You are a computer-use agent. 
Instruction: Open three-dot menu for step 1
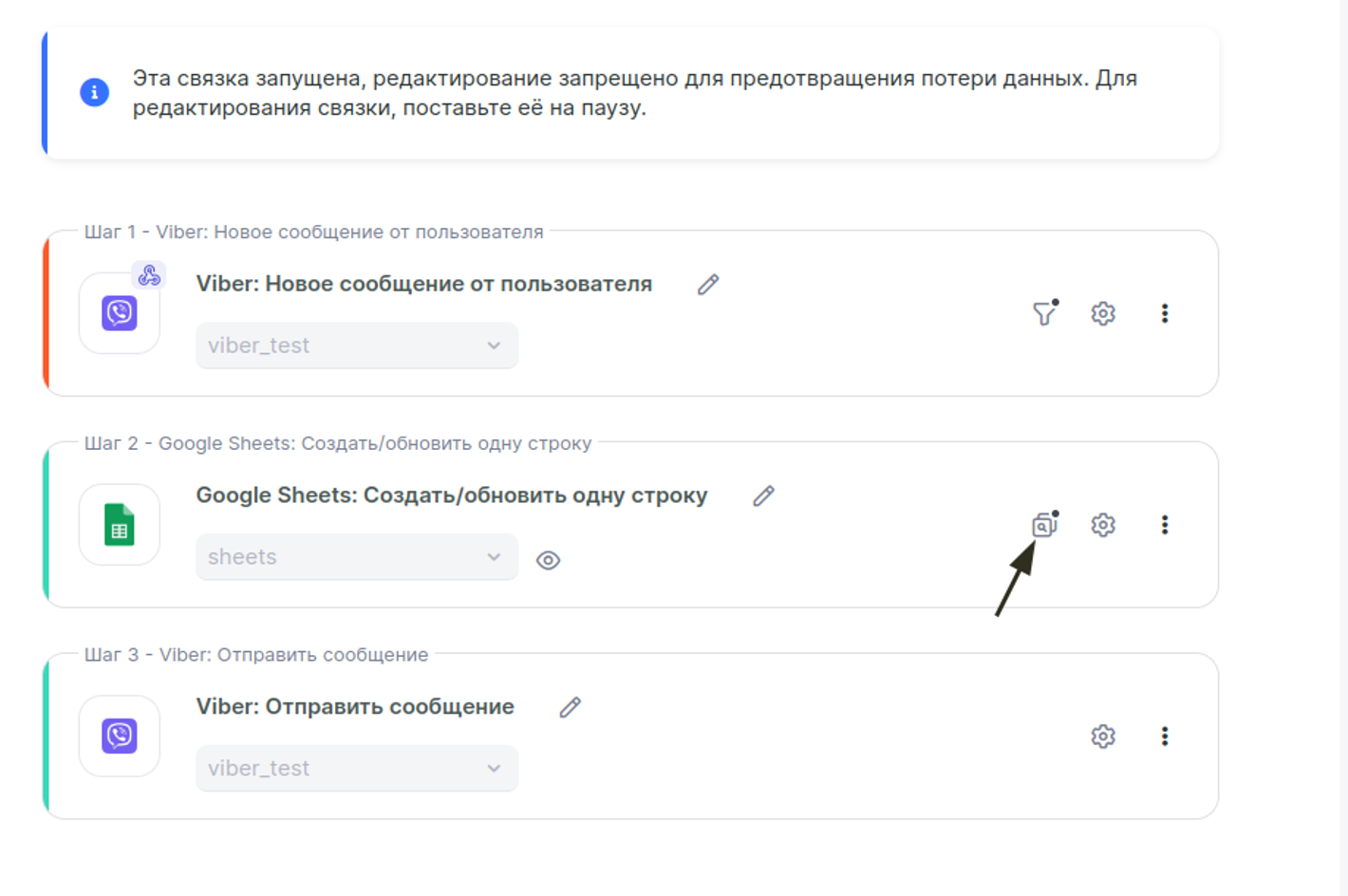[1165, 313]
